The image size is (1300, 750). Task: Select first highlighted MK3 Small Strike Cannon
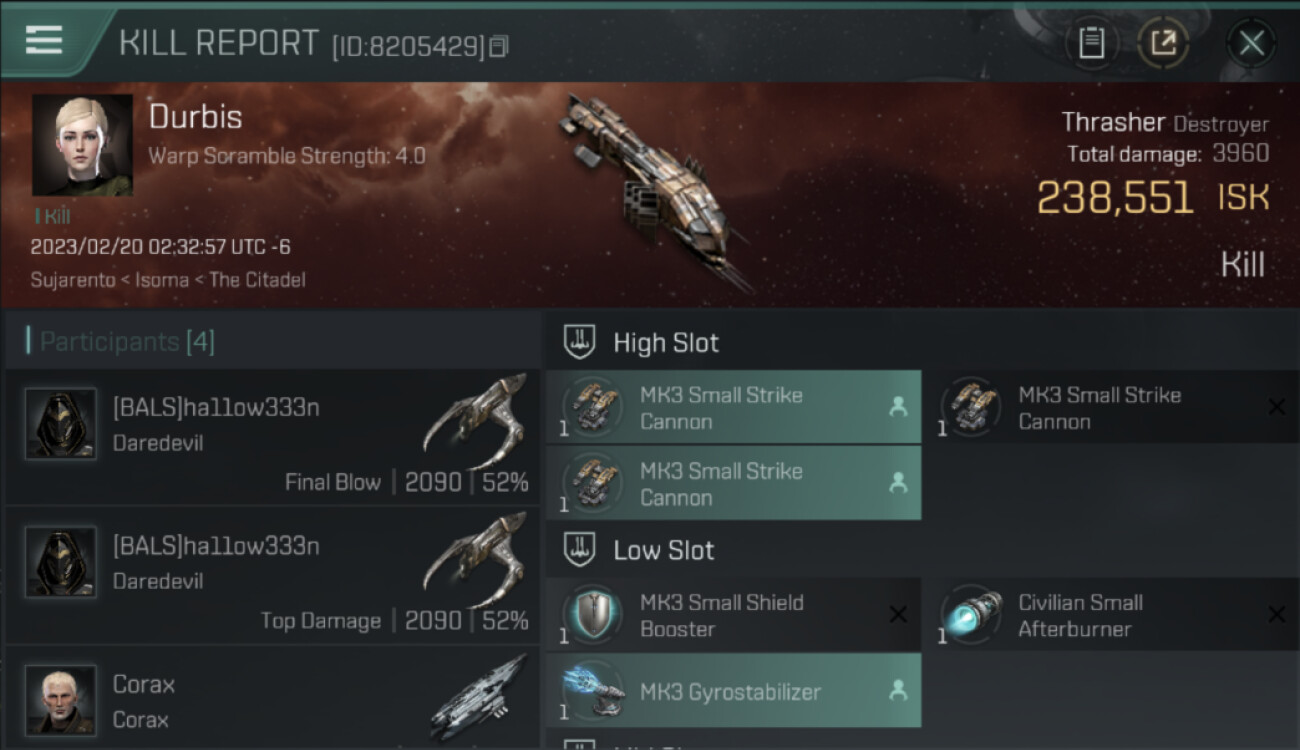tap(733, 408)
